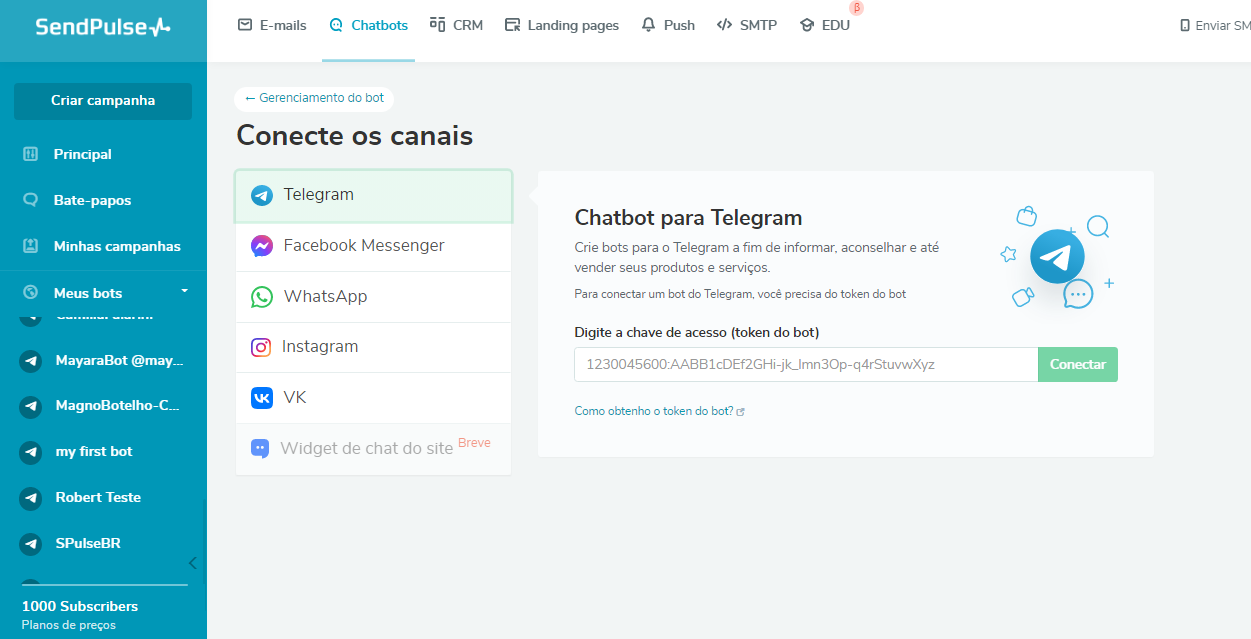Click the Meus bots globe icon
Viewport: 1251px width, 639px height.
coord(30,293)
